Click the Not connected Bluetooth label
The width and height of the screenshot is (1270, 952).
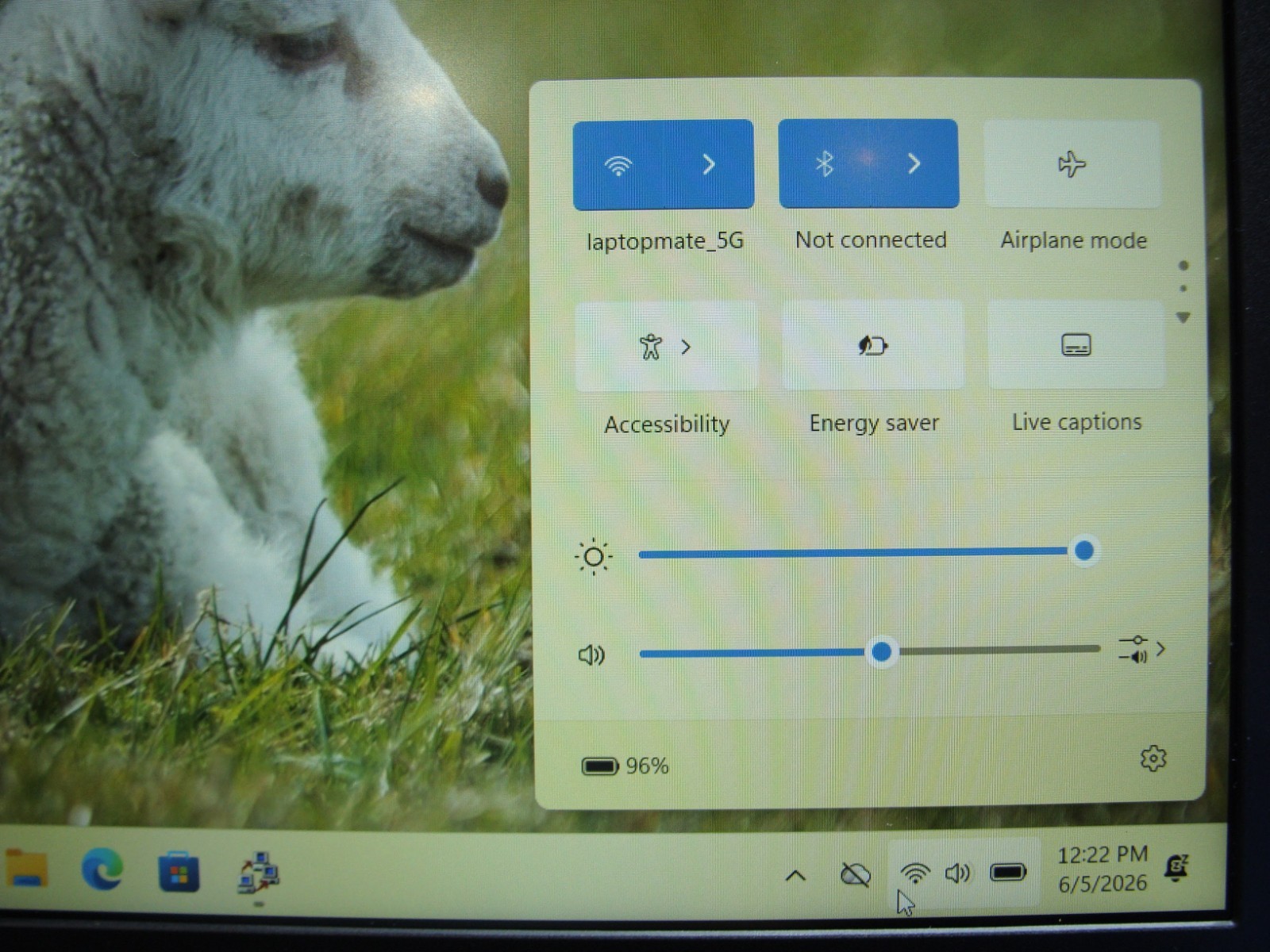pyautogui.click(x=871, y=240)
